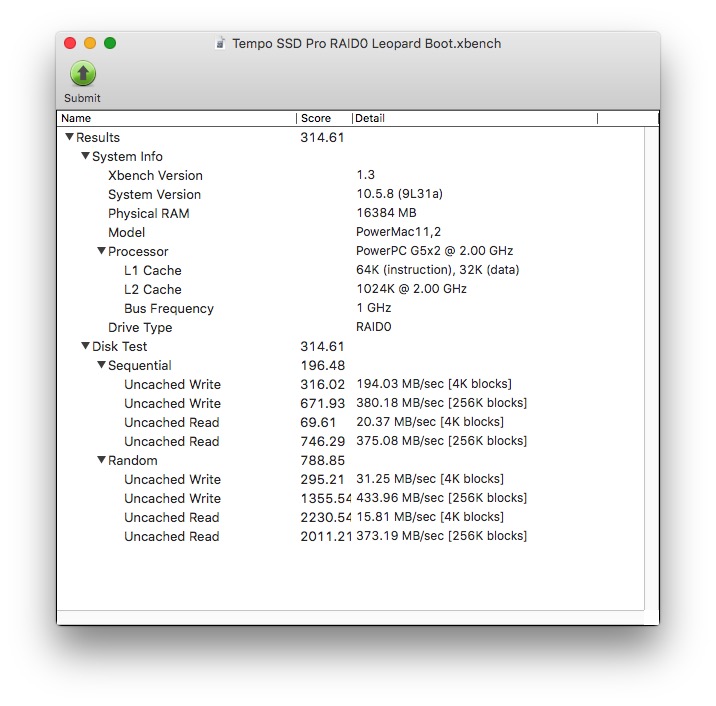Select the Physical RAM row
Image resolution: width=716 pixels, height=706 pixels.
[x=351, y=213]
